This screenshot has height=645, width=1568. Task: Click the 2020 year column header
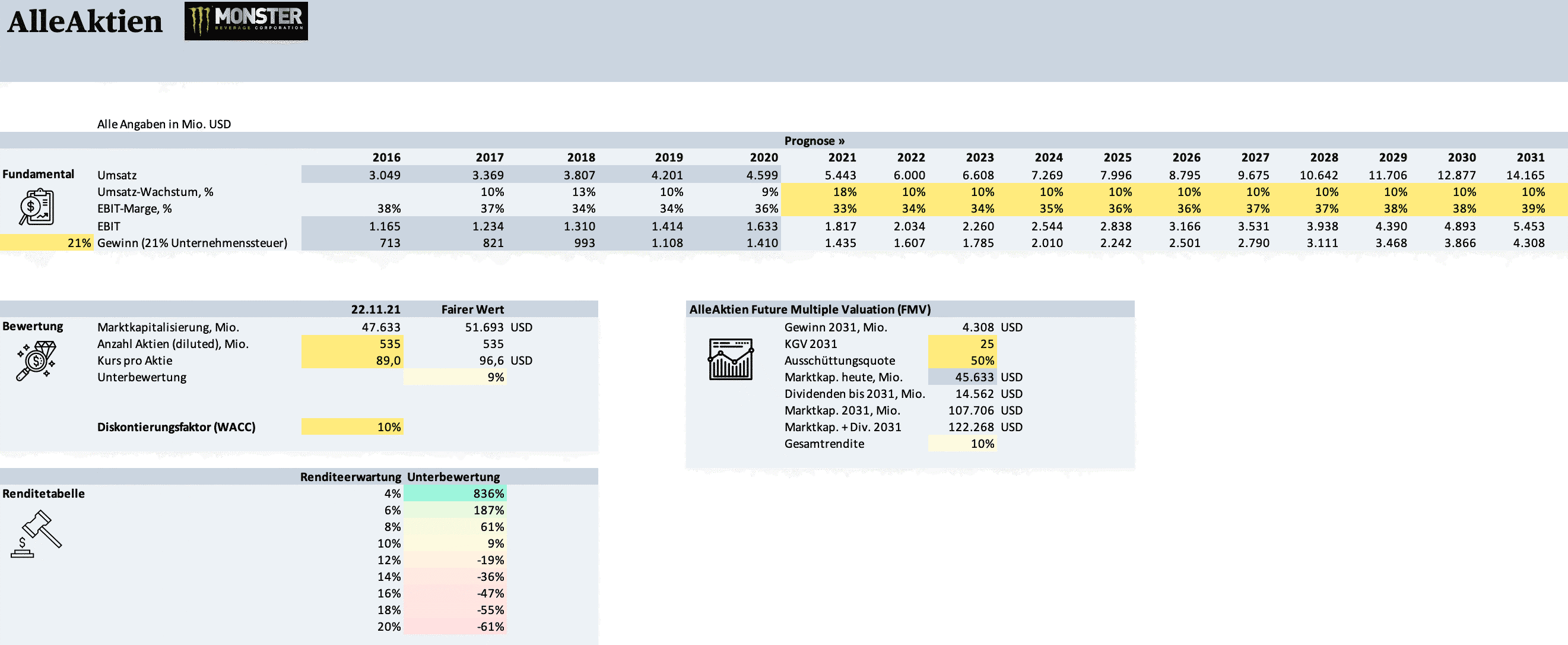click(x=764, y=157)
